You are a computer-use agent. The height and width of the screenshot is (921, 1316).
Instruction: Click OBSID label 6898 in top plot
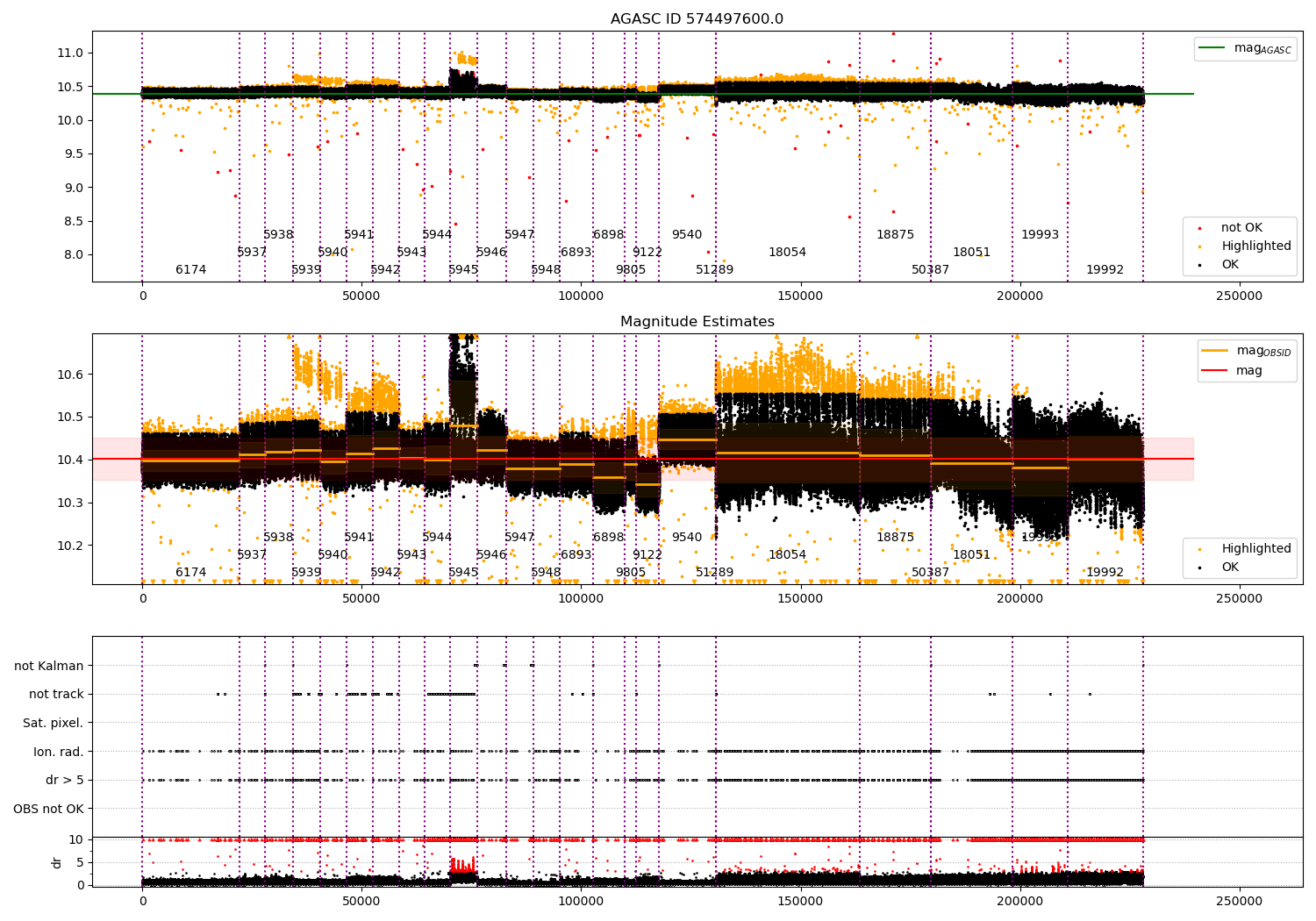pos(608,234)
